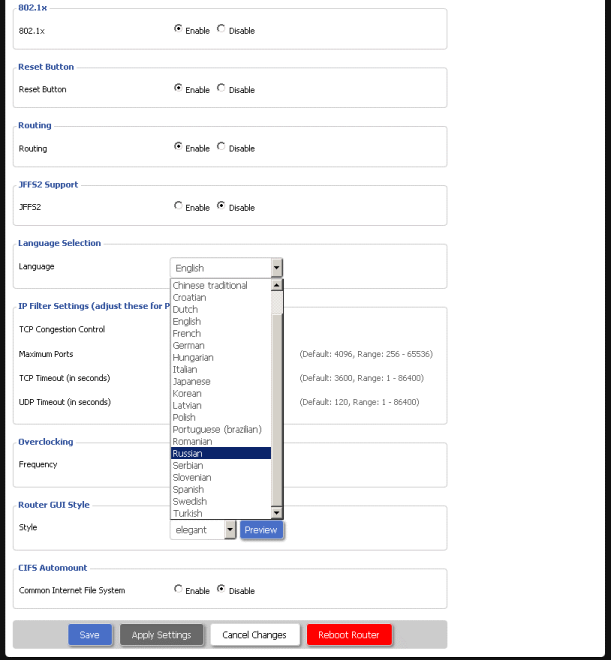Choose Portuguese (brazilian) option

tap(221, 429)
